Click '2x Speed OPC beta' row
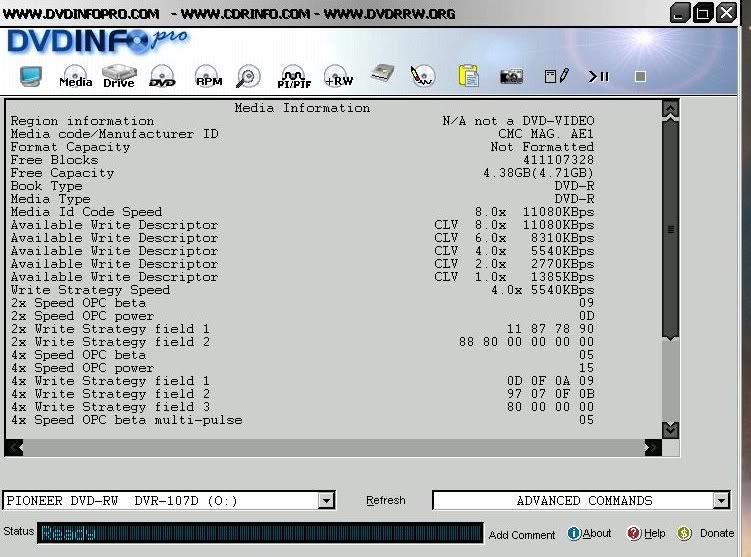The image size is (751, 557). coord(302,303)
